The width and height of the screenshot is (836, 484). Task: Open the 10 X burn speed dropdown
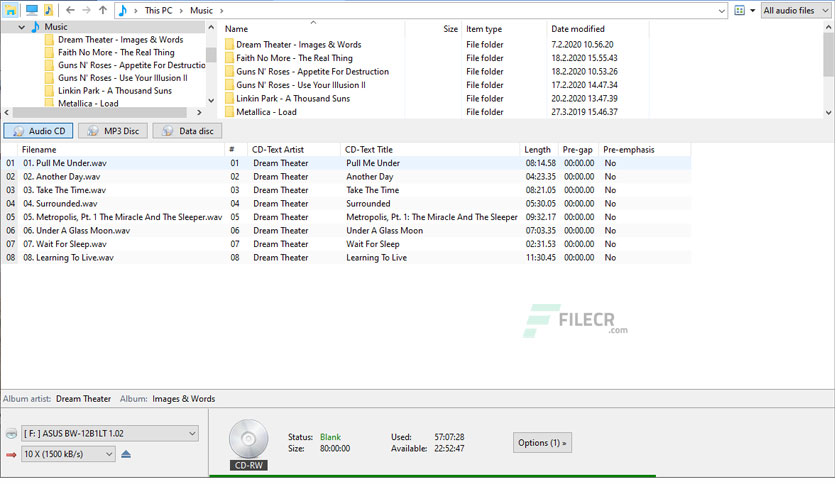pyautogui.click(x=68, y=454)
